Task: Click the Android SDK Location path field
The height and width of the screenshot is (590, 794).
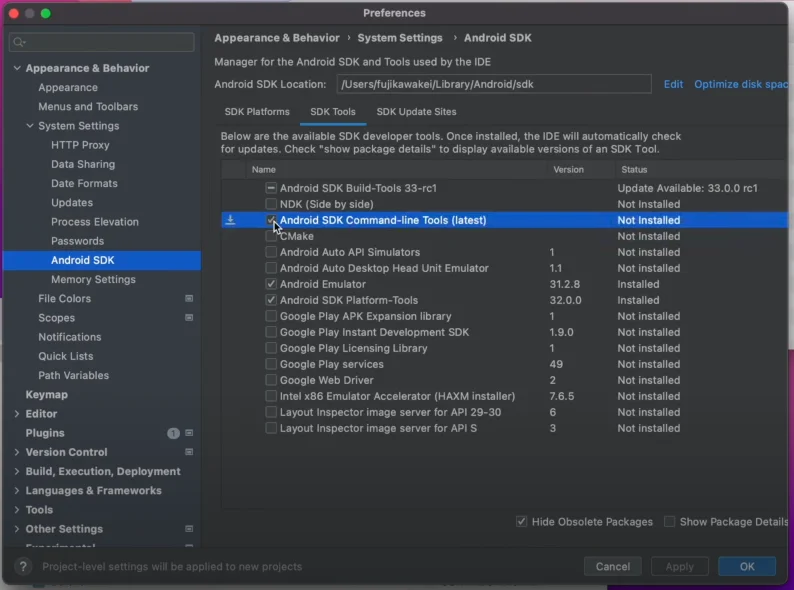Action: [493, 85]
